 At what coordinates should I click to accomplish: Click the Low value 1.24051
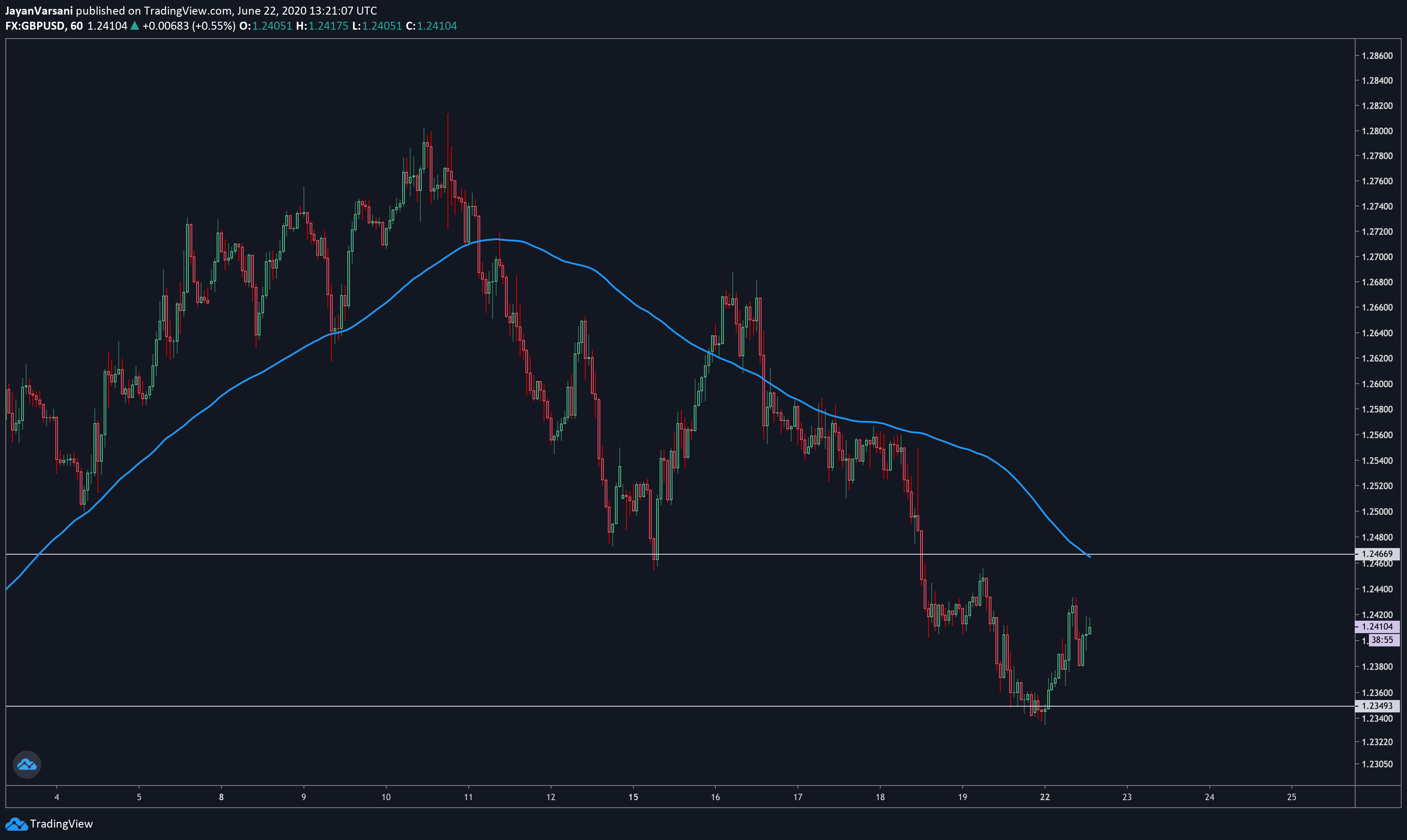coord(382,26)
